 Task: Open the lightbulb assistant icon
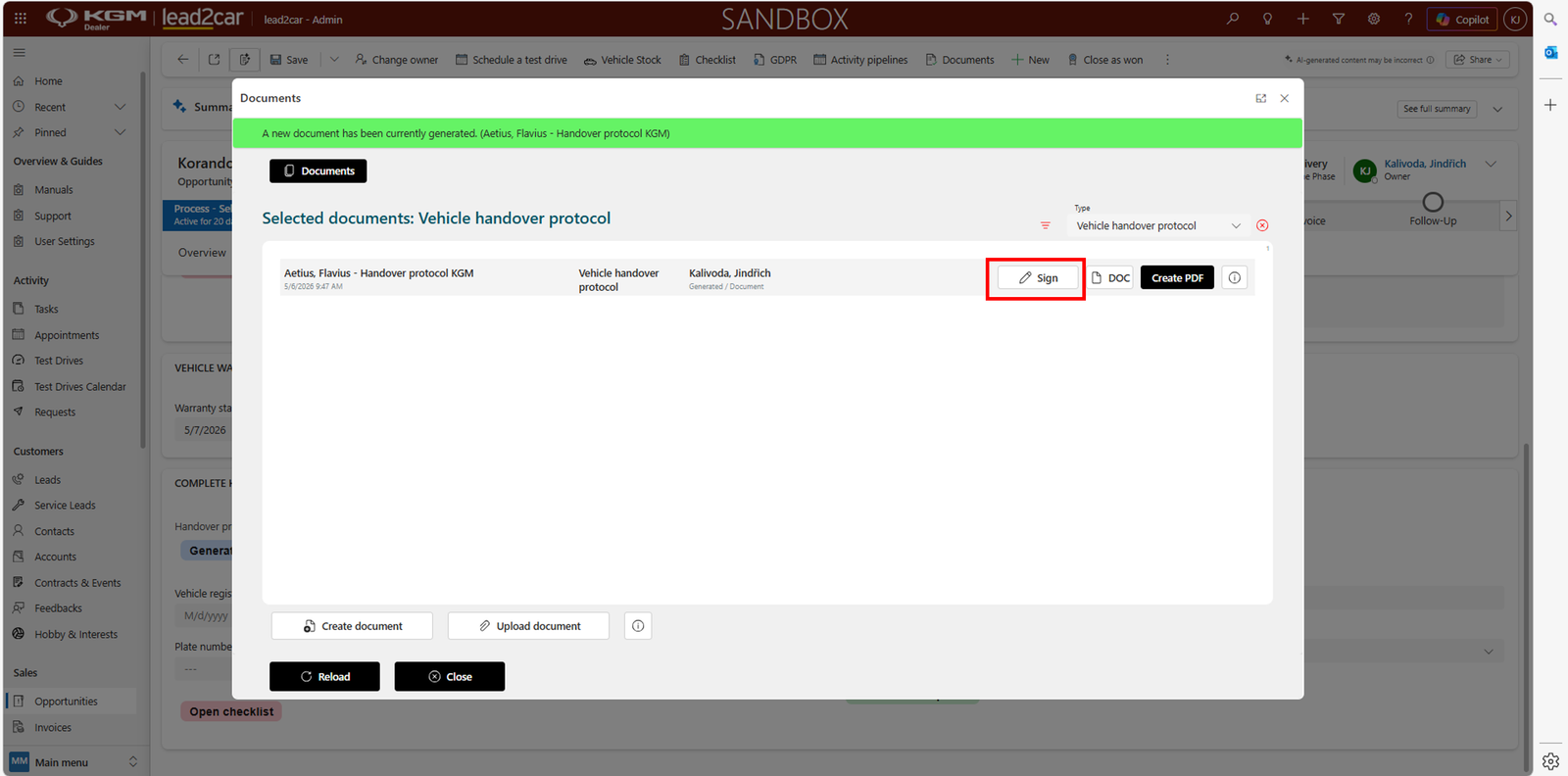(x=1268, y=19)
